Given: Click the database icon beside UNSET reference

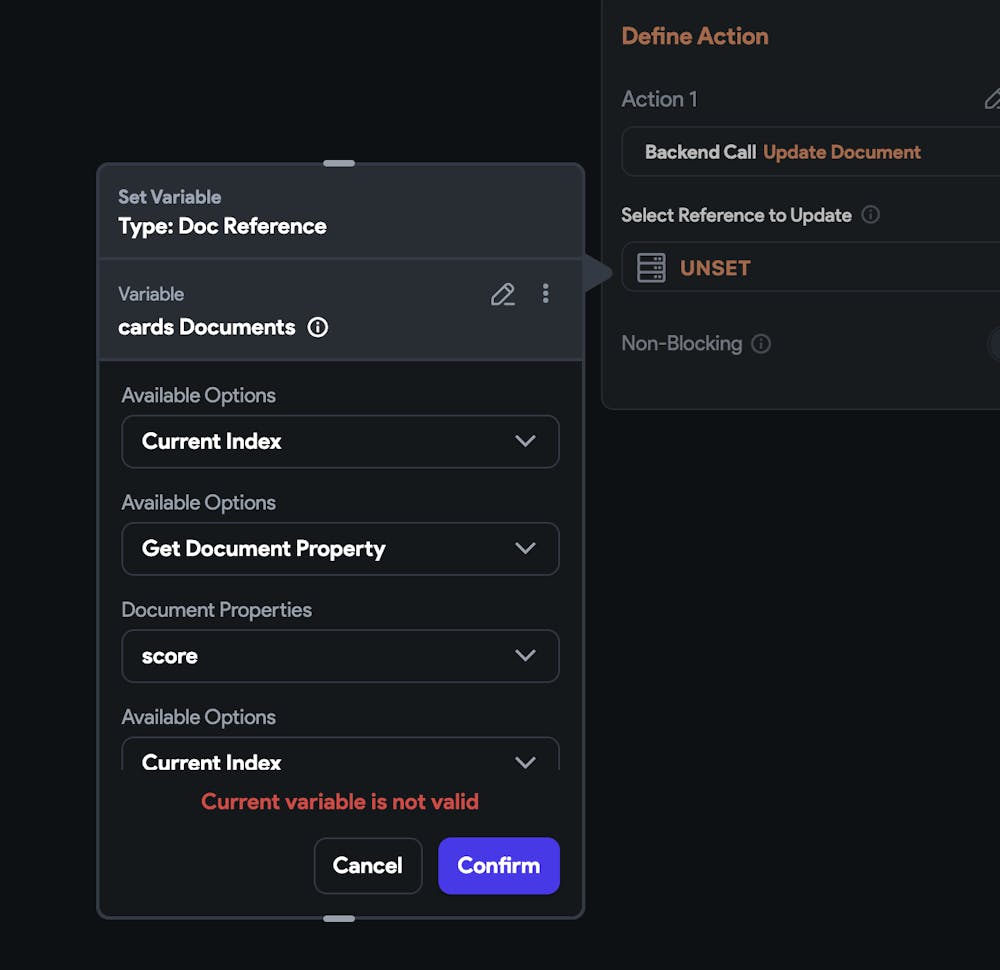Looking at the screenshot, I should (x=650, y=267).
